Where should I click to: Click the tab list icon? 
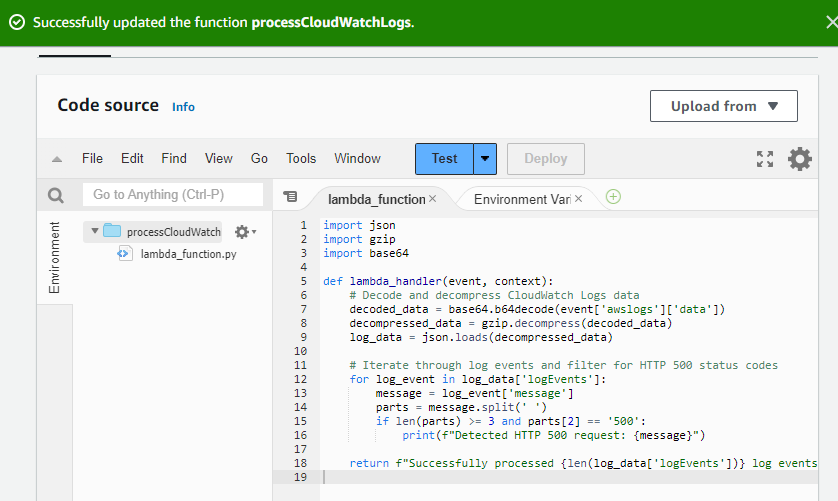pyautogui.click(x=290, y=198)
